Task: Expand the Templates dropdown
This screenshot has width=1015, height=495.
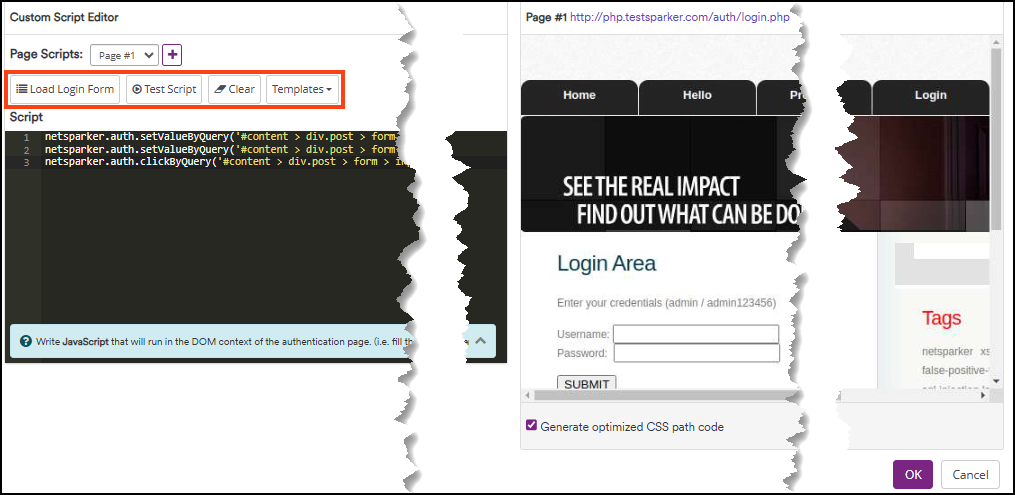Action: click(302, 89)
